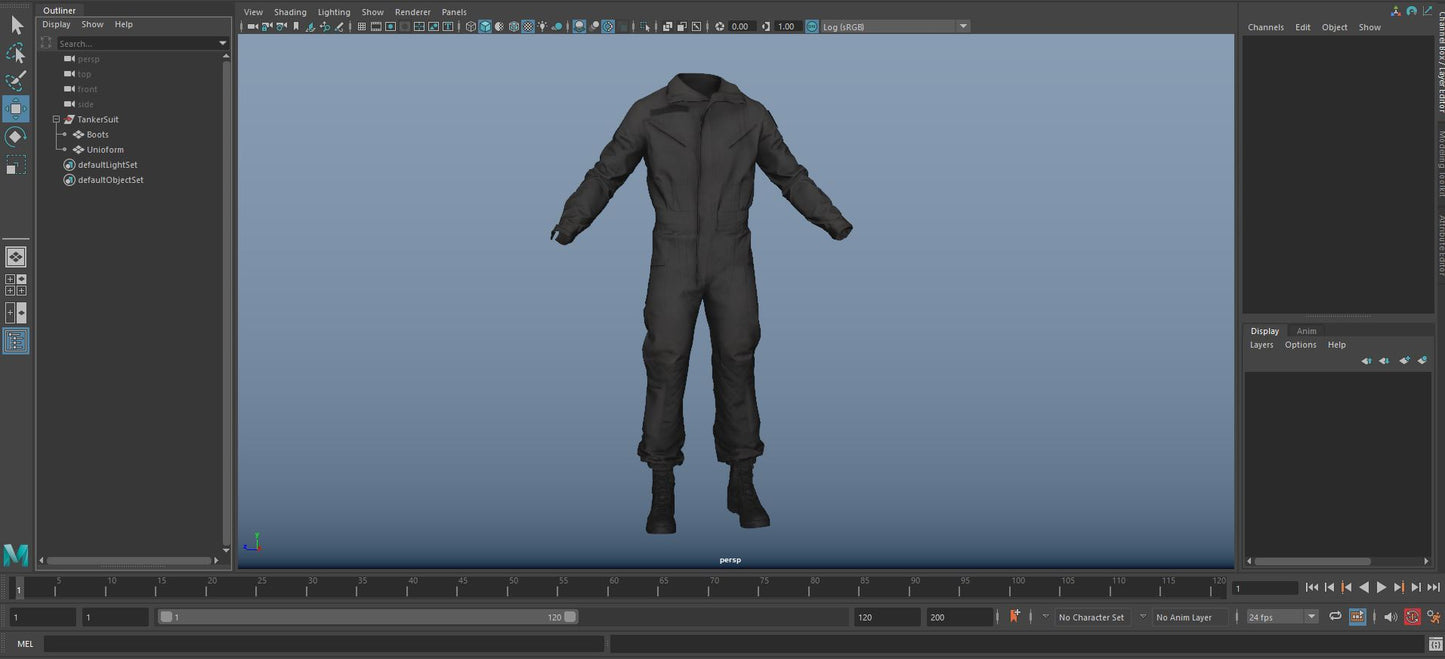Create a new empty display layer
Image resolution: width=1445 pixels, height=659 pixels.
coord(1422,360)
